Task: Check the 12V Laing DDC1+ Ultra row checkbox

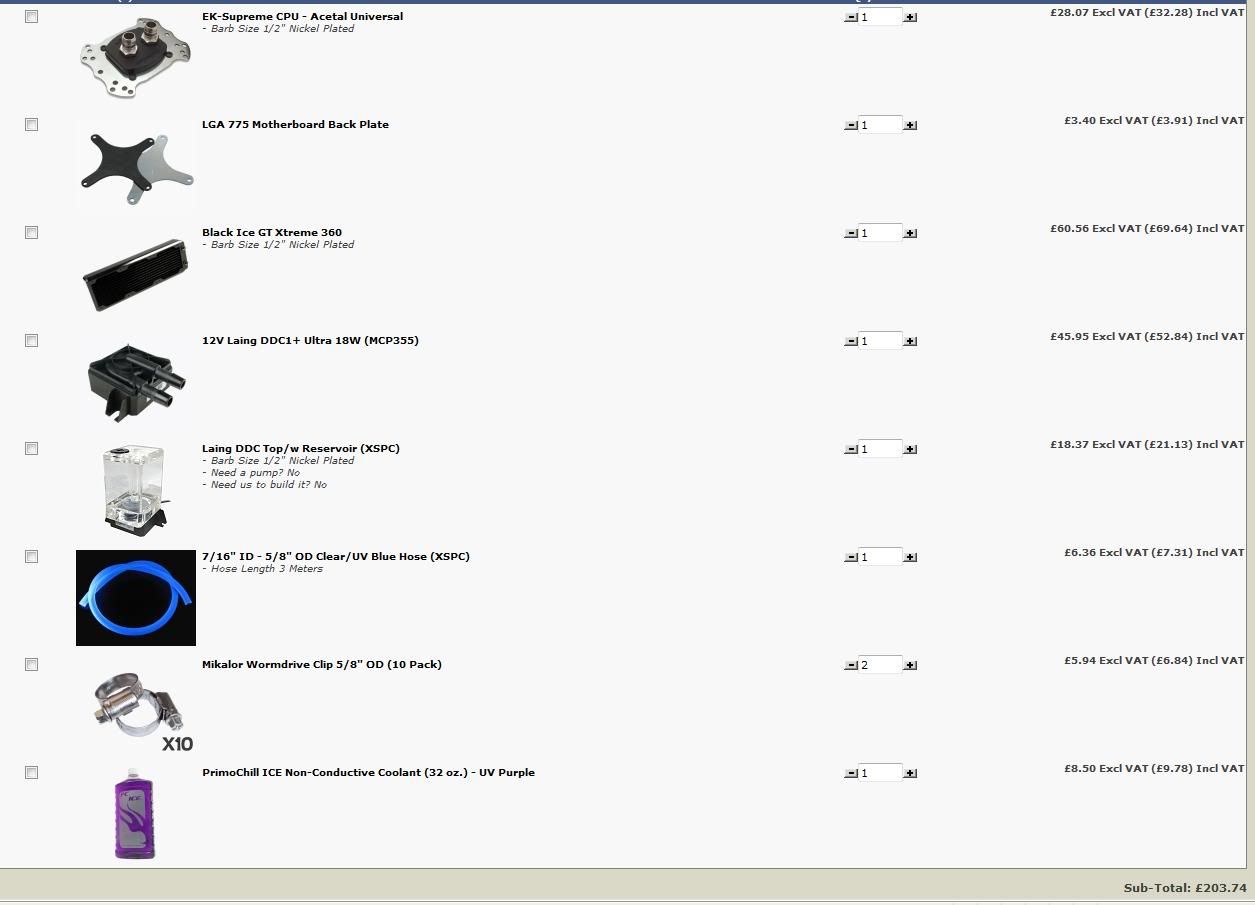Action: coord(31,341)
